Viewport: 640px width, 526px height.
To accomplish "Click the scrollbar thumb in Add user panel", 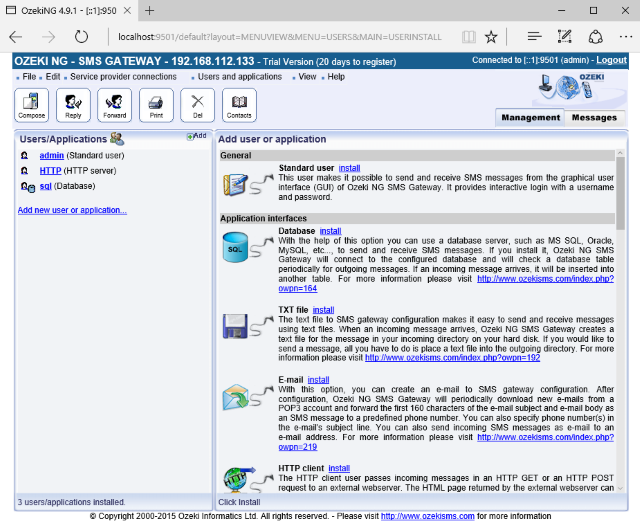I will (620, 193).
